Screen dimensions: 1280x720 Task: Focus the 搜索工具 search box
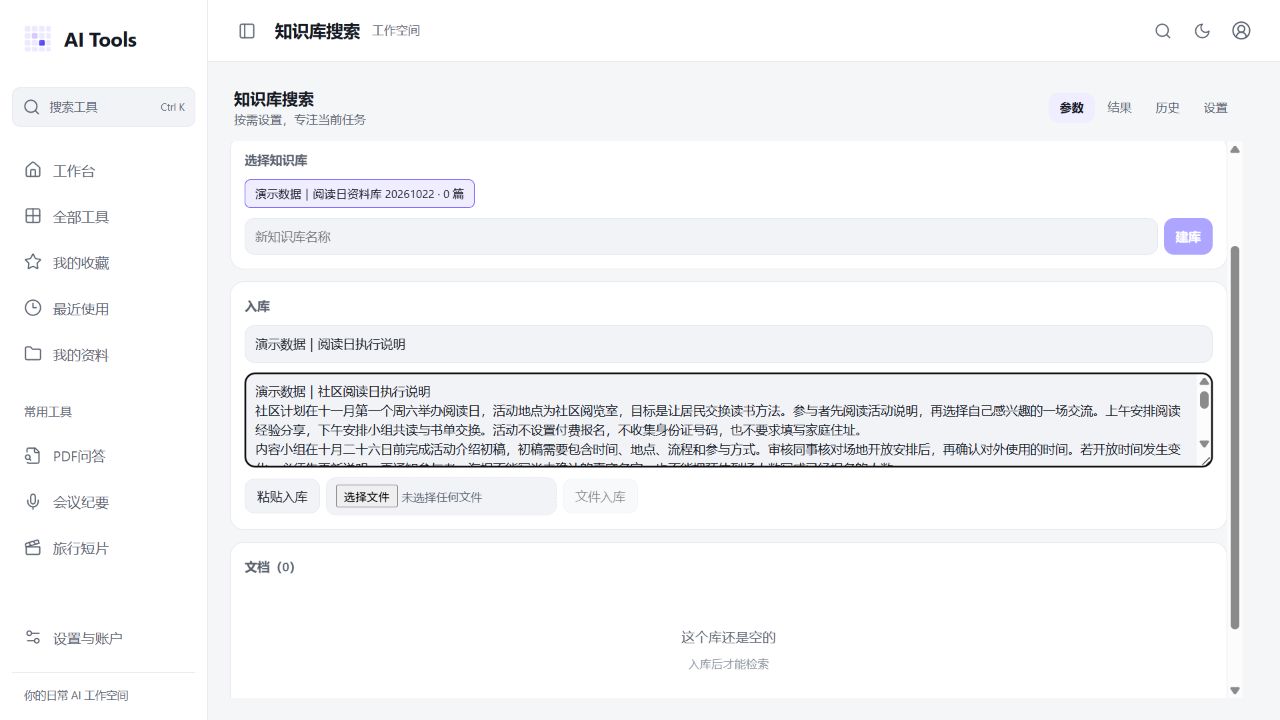(x=104, y=107)
